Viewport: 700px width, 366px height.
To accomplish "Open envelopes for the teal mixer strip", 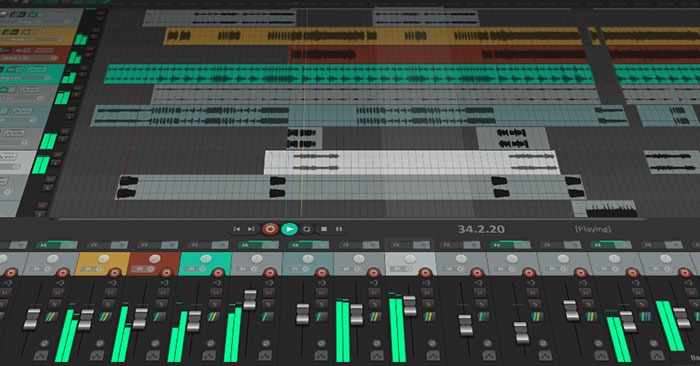I will 209,356.
